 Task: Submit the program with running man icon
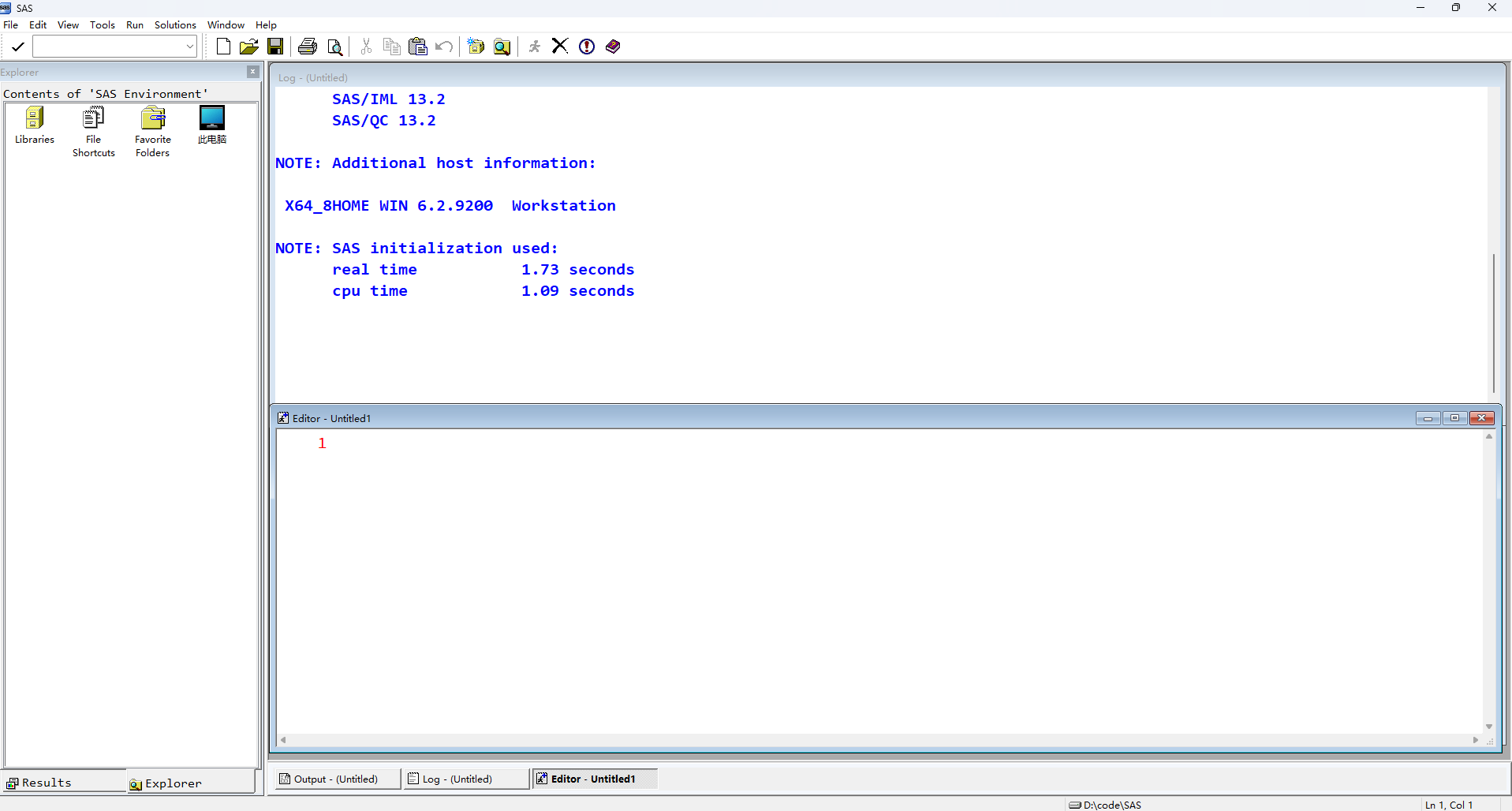tap(535, 47)
